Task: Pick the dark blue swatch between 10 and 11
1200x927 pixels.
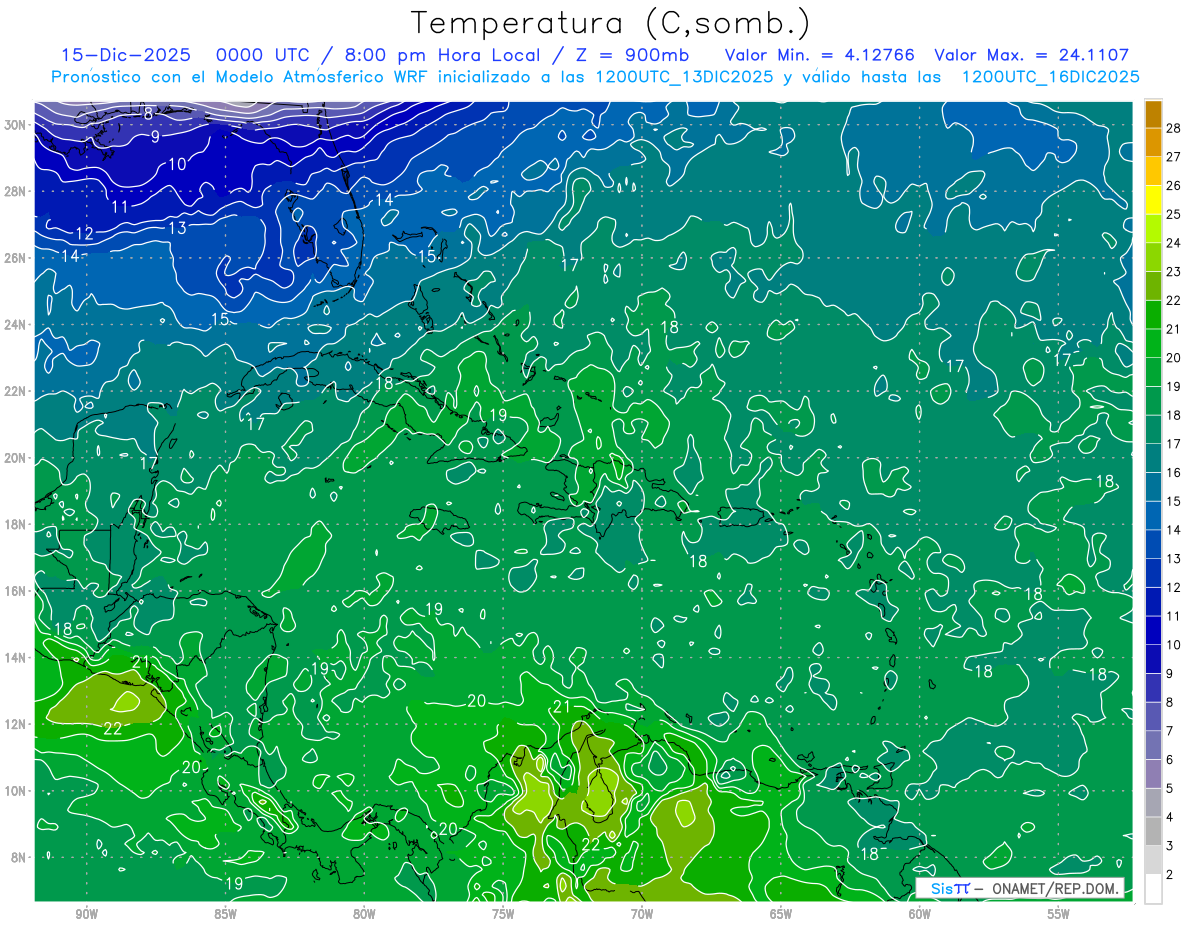Action: pyautogui.click(x=1153, y=630)
